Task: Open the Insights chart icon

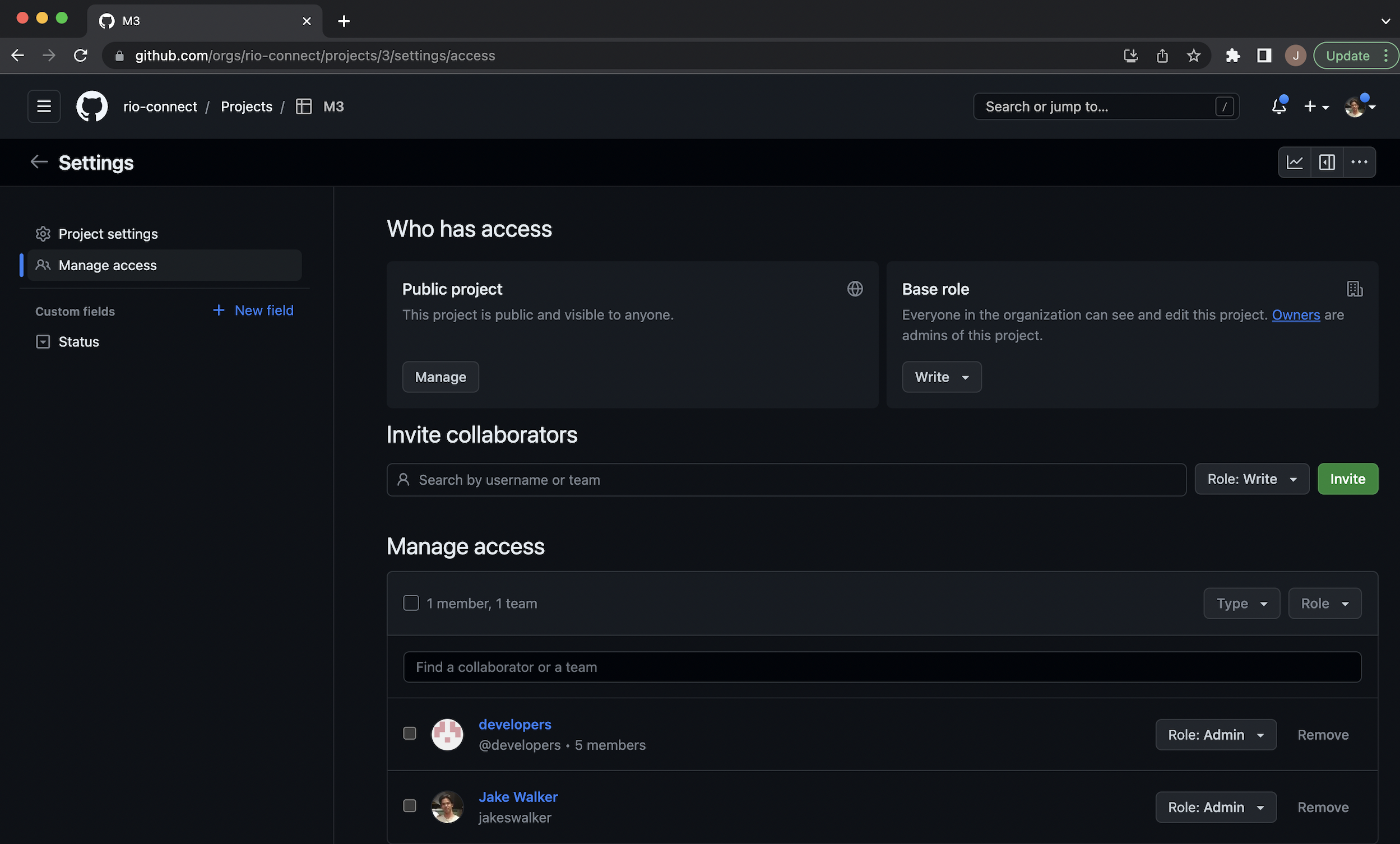Action: click(1295, 163)
